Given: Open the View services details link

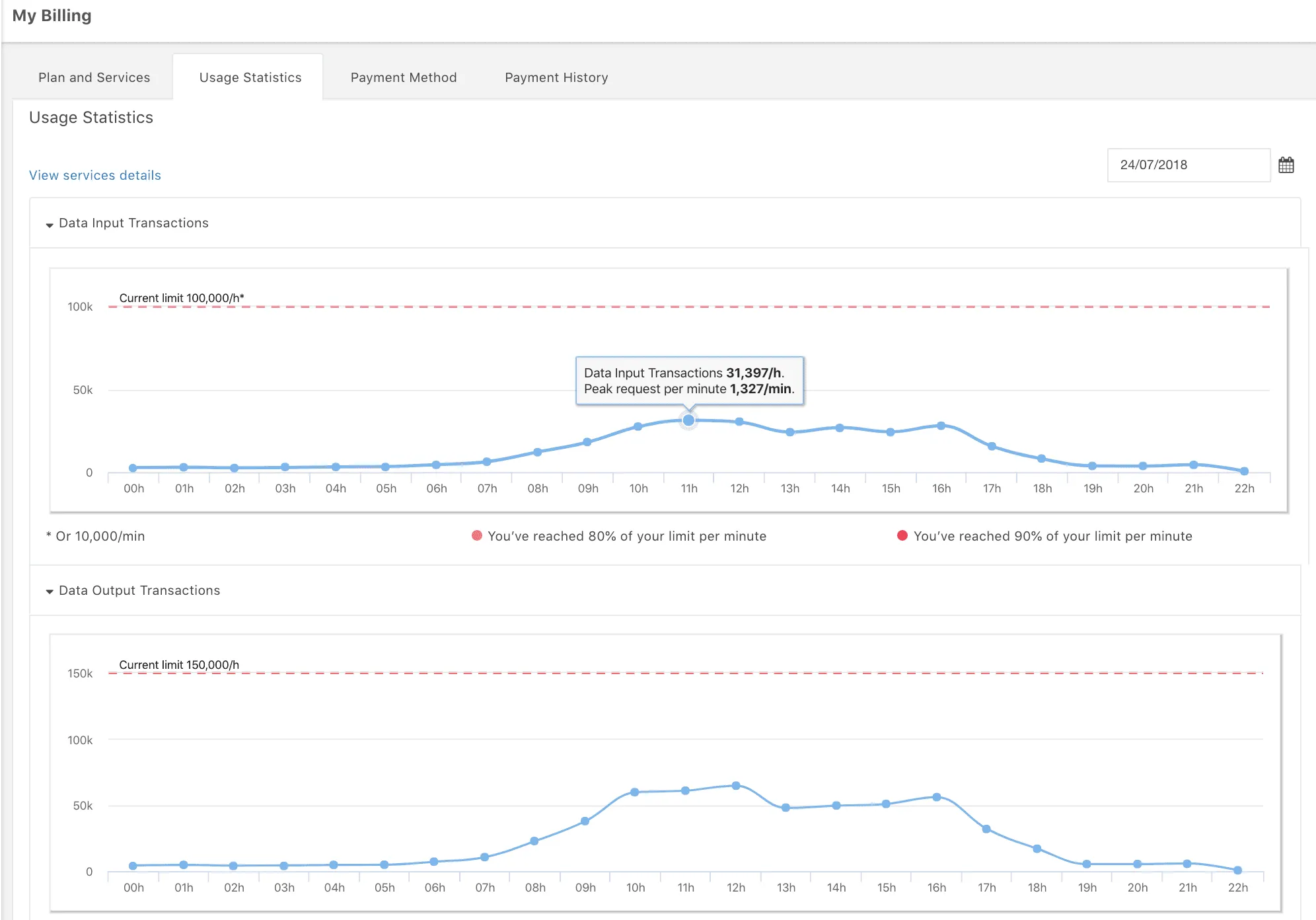Looking at the screenshot, I should tap(94, 174).
